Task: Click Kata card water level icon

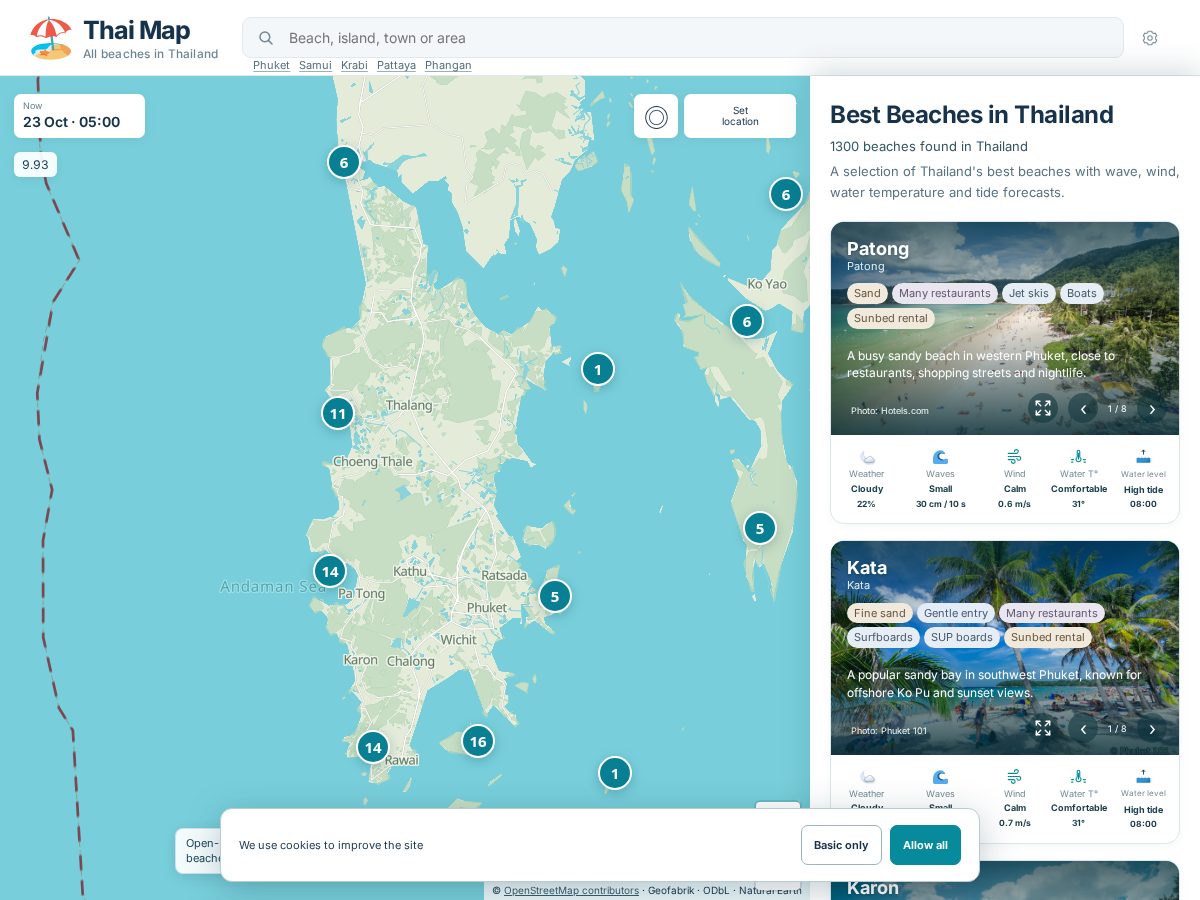Action: tap(1143, 777)
